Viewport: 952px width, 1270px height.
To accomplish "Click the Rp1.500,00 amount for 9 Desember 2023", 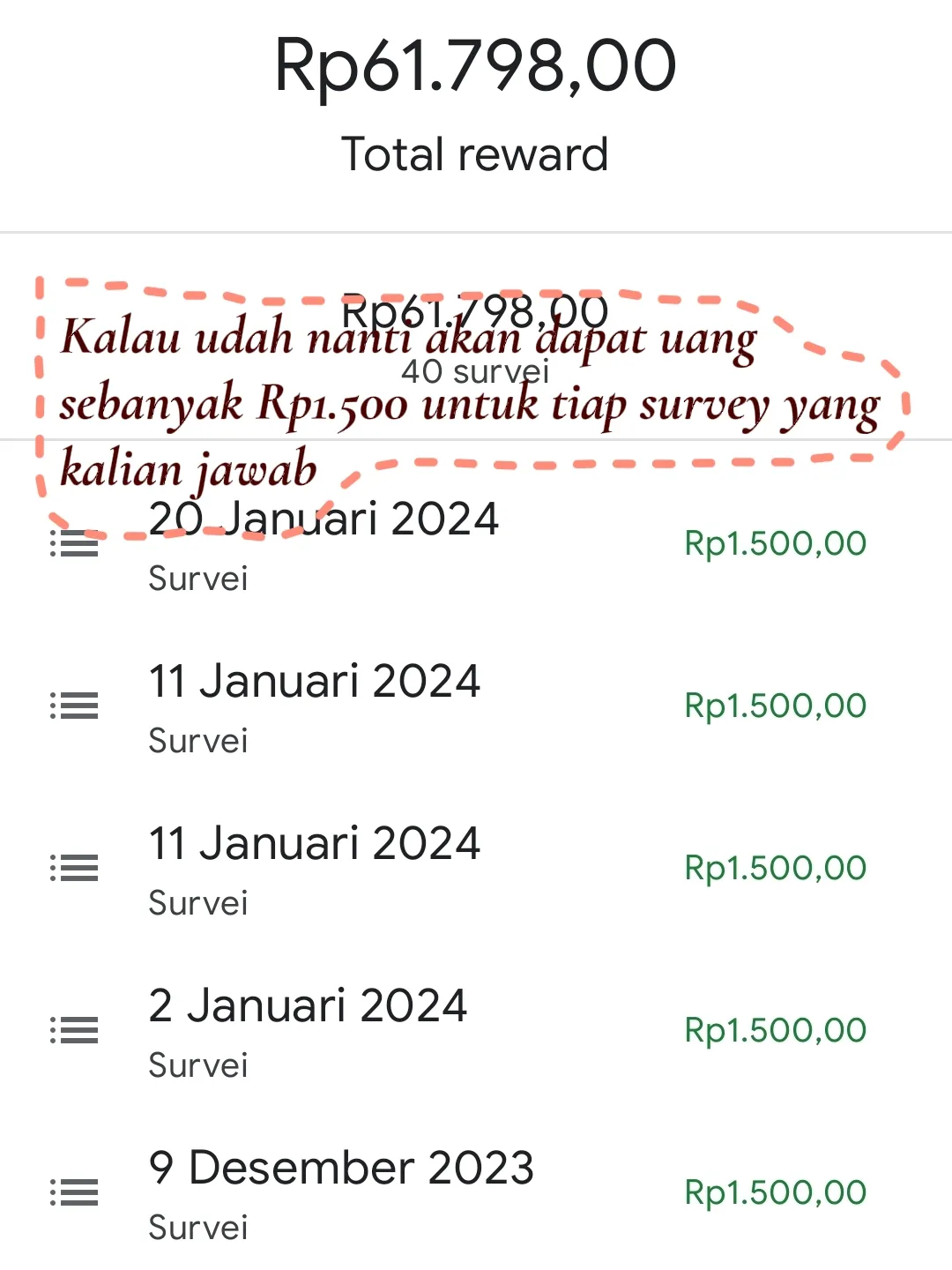I will 776,1192.
